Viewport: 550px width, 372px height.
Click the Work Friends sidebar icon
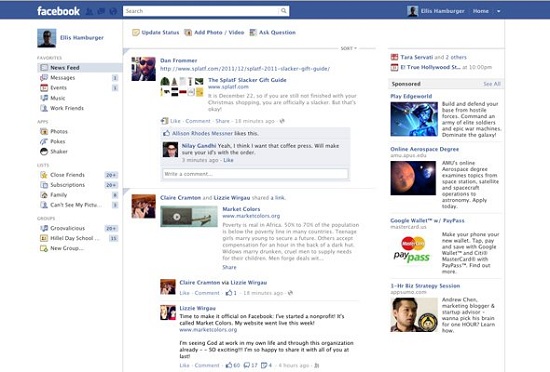pyautogui.click(x=44, y=108)
